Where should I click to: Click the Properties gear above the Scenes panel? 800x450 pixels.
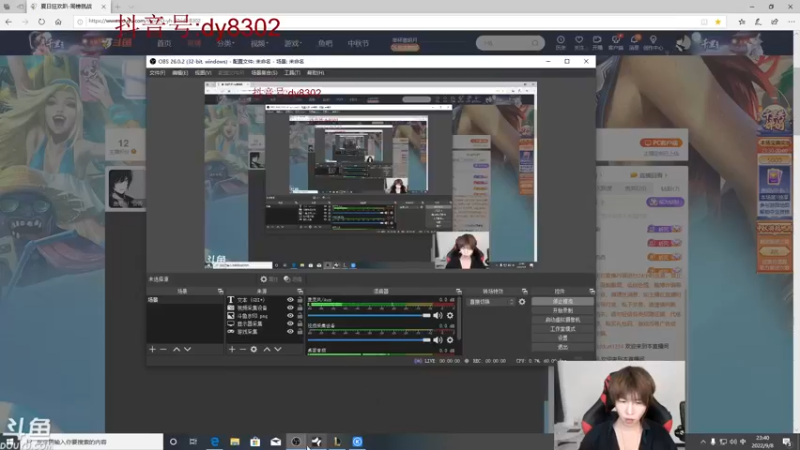269,279
